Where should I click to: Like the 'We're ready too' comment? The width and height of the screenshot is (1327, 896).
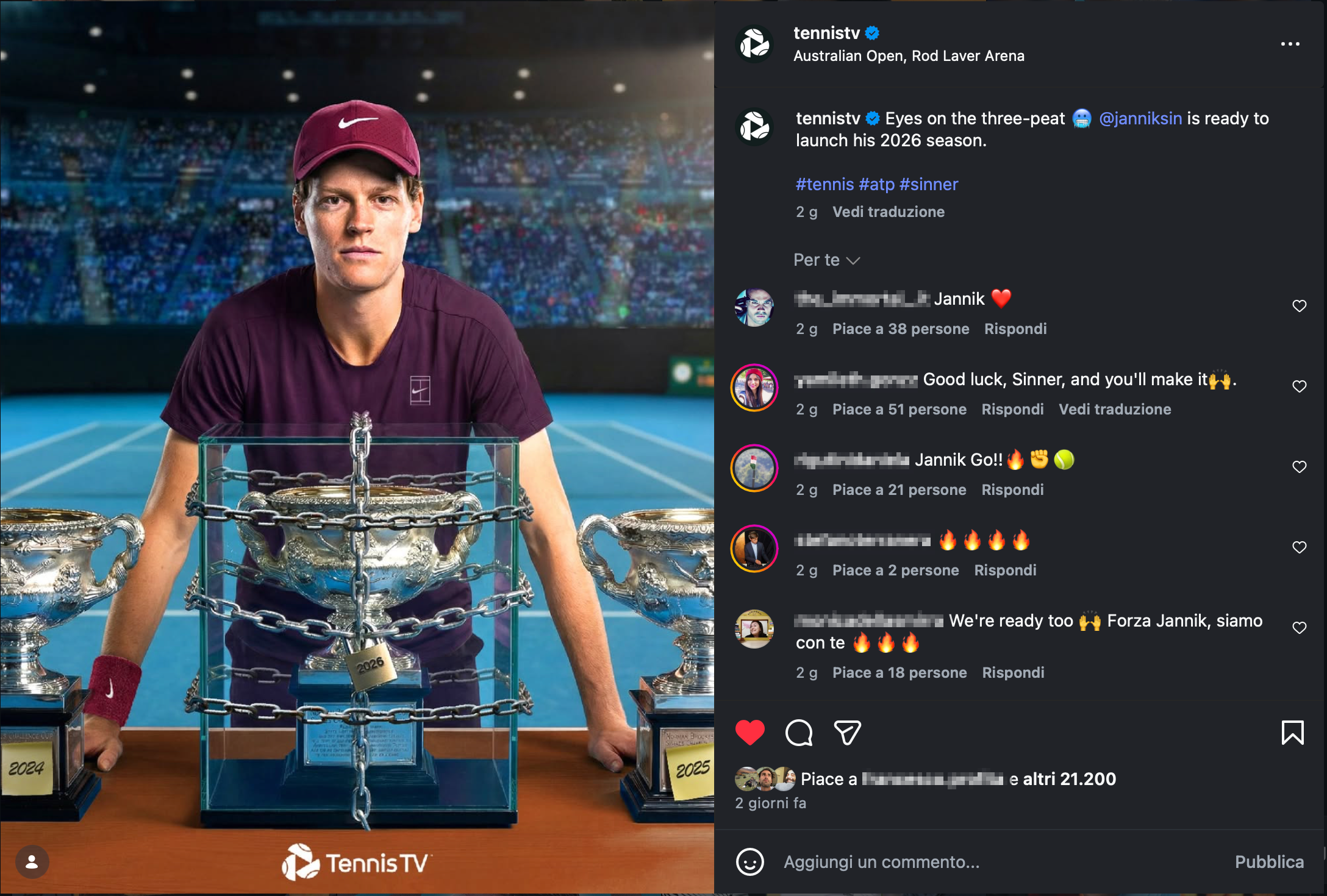(x=1300, y=628)
